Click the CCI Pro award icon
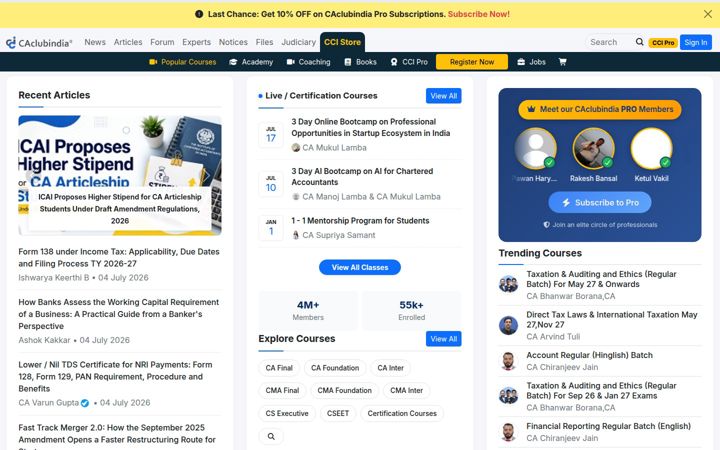The image size is (720, 450). click(x=394, y=62)
